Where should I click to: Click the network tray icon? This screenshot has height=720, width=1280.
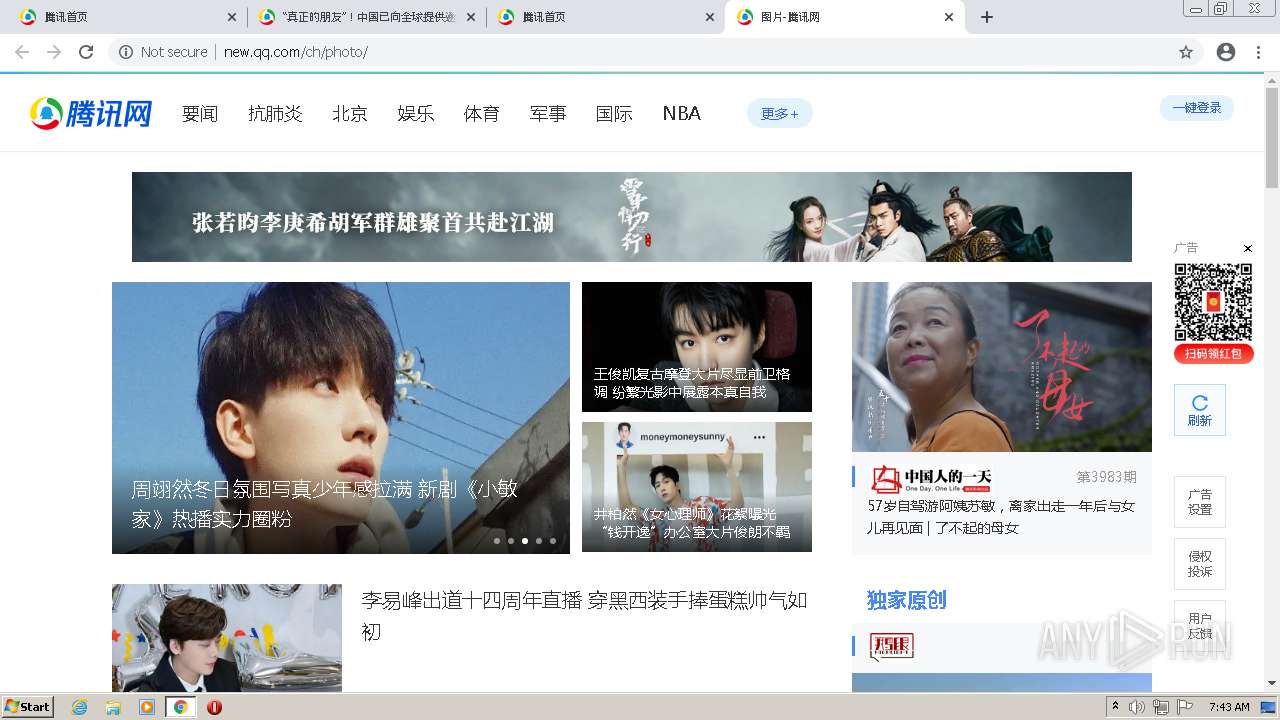point(1161,707)
